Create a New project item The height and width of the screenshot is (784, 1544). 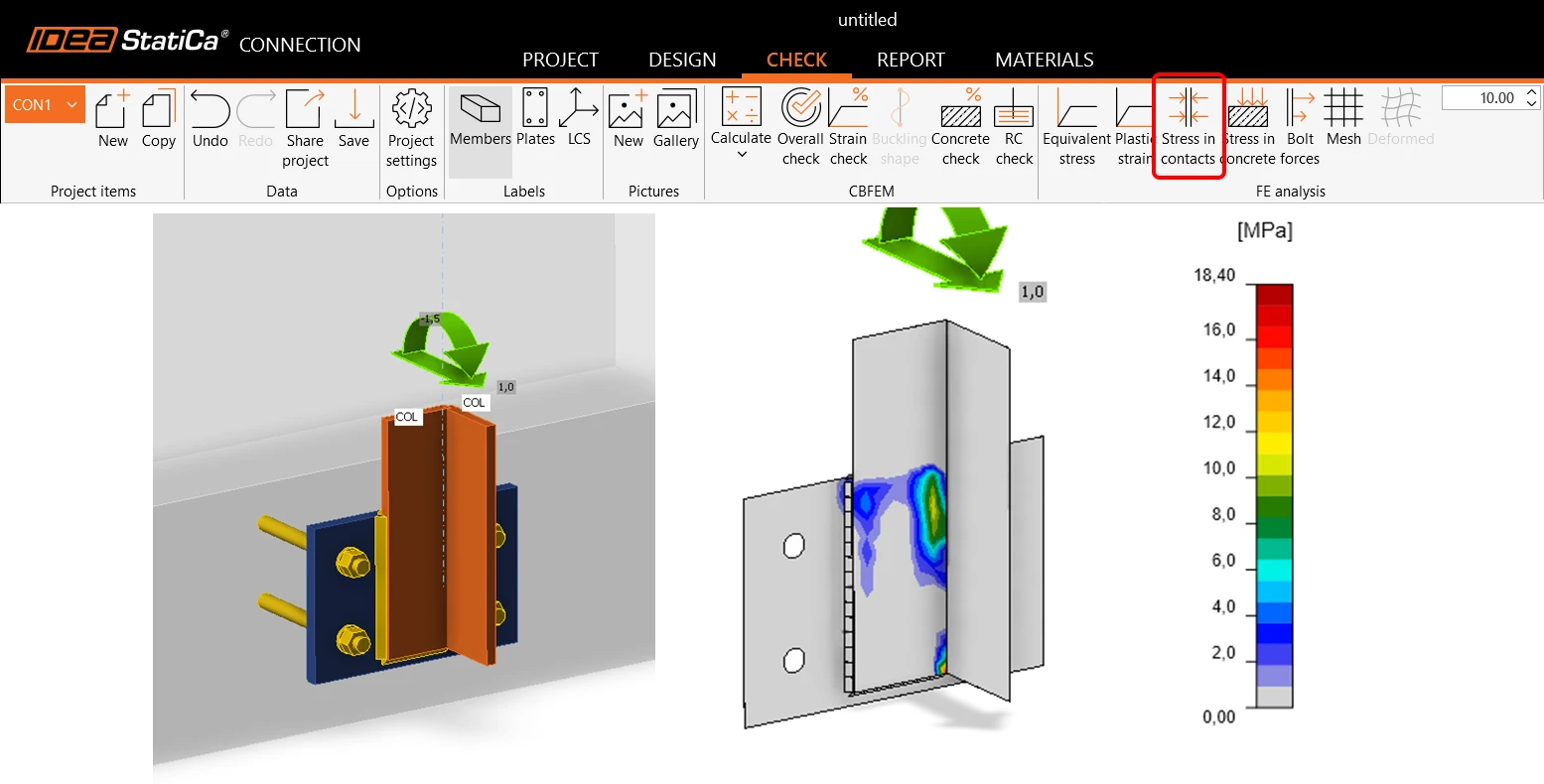pyautogui.click(x=113, y=119)
